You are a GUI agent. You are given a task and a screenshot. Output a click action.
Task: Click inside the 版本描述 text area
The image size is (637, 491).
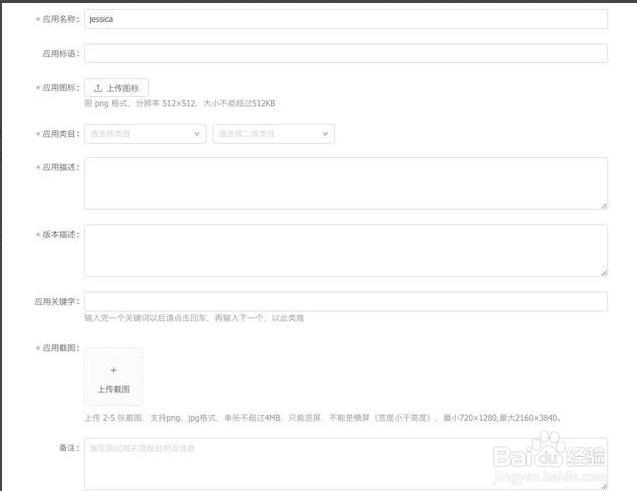tap(346, 251)
